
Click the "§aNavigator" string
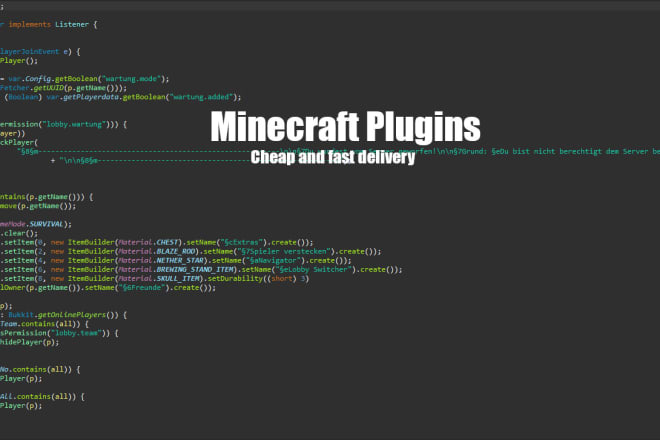[274, 260]
